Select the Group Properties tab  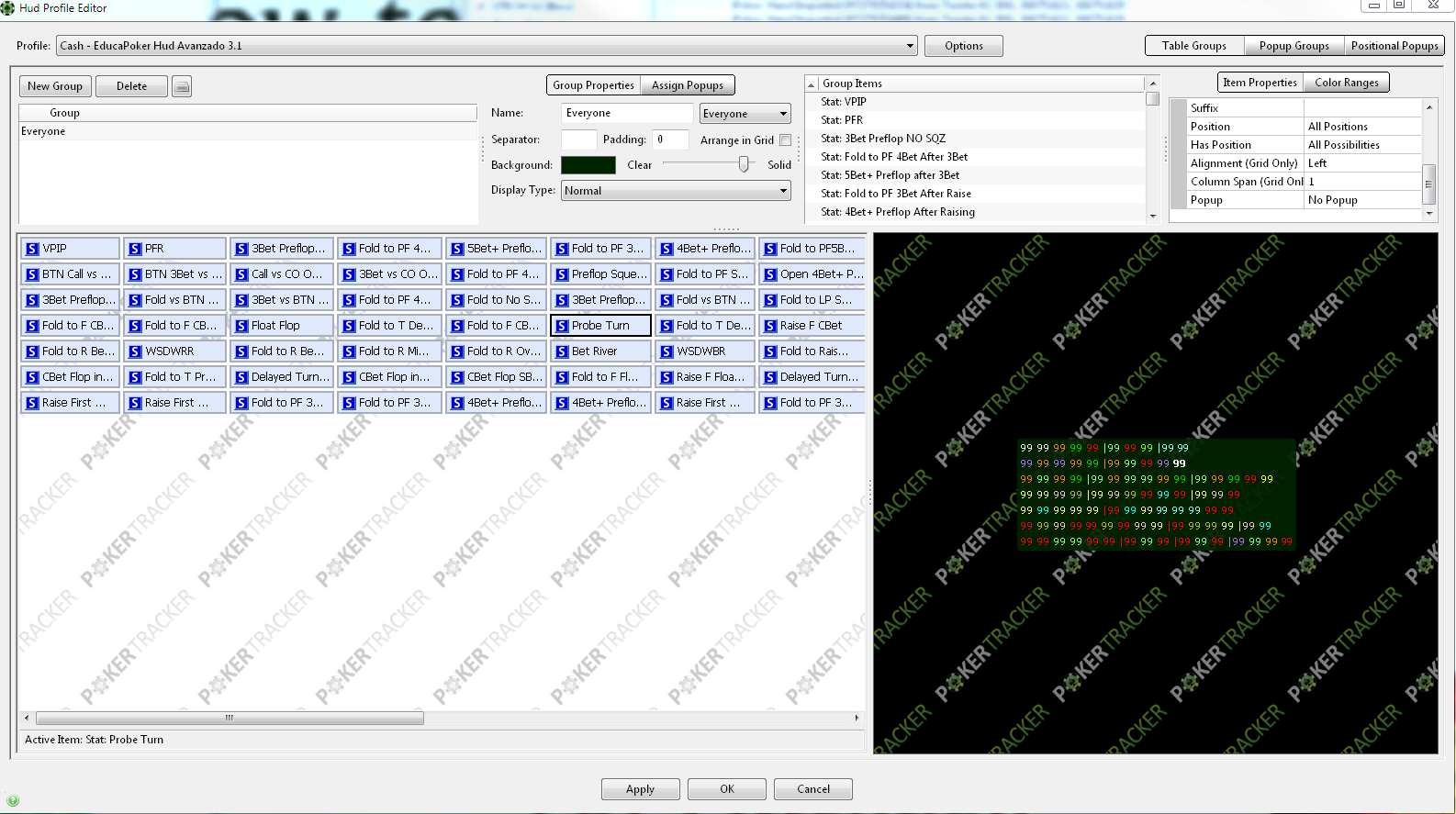[593, 85]
